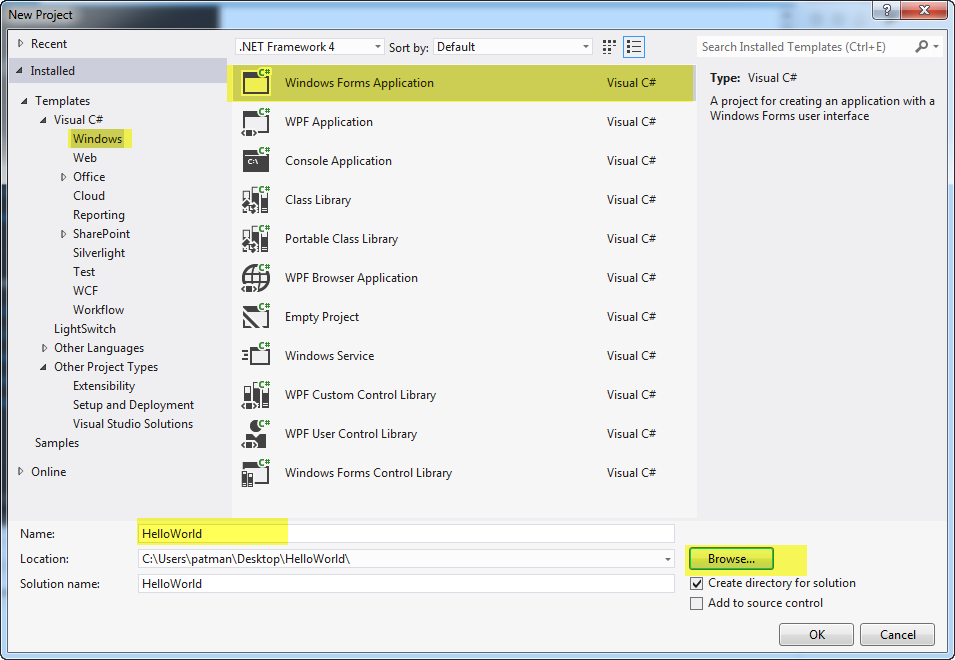Select the Windows Forms Application template icon
955x660 pixels.
[256, 83]
